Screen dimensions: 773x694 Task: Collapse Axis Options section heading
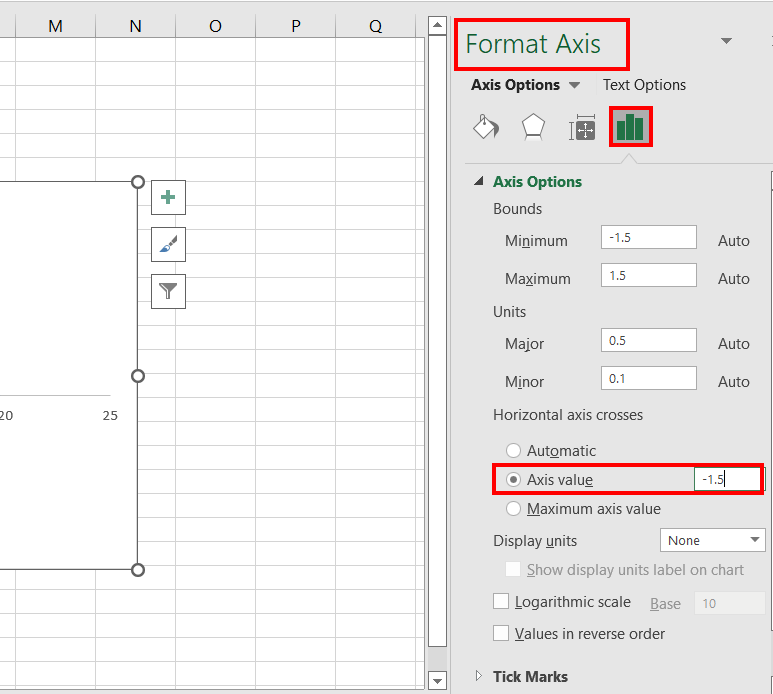537,182
